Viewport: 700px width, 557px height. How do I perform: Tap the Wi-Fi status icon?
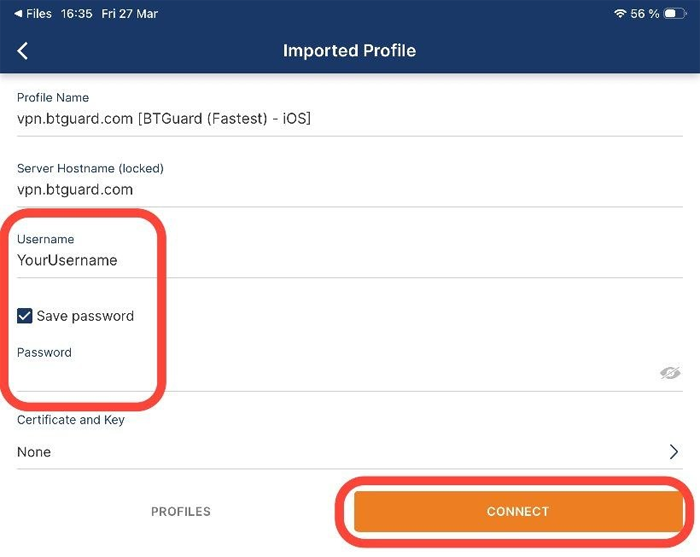pyautogui.click(x=620, y=14)
